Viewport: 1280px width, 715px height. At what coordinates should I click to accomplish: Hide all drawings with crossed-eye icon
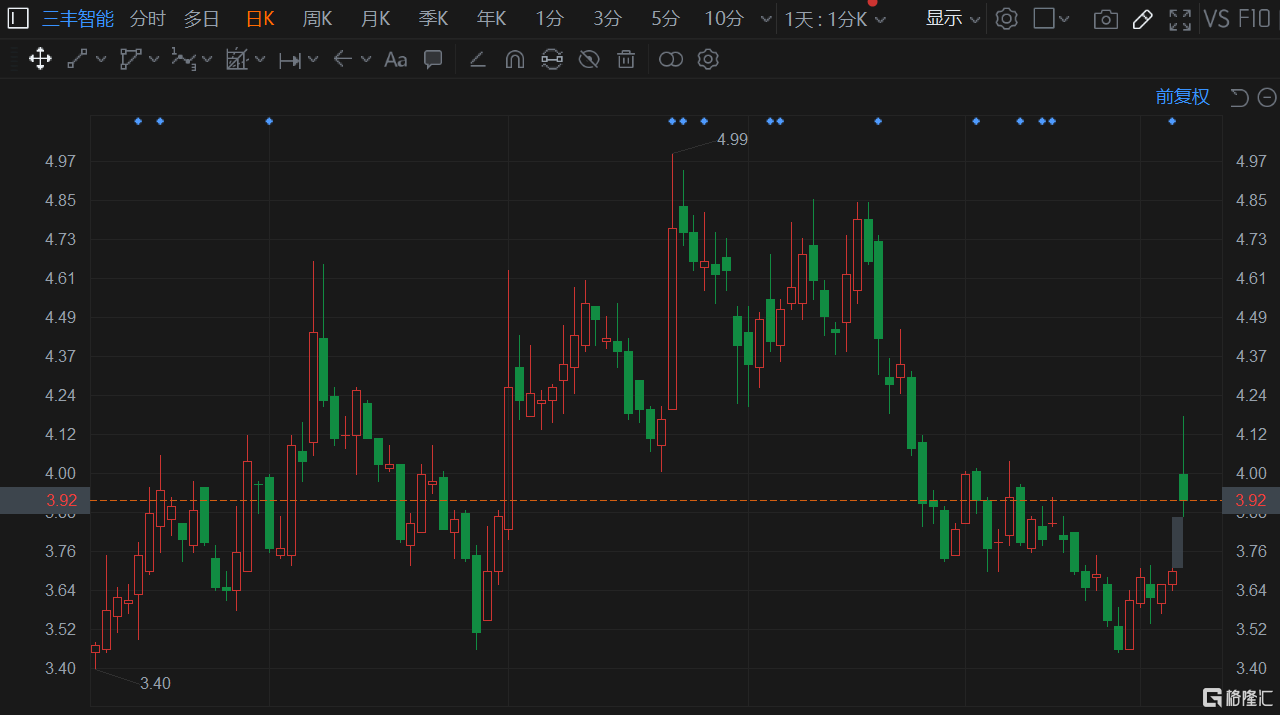pos(589,59)
